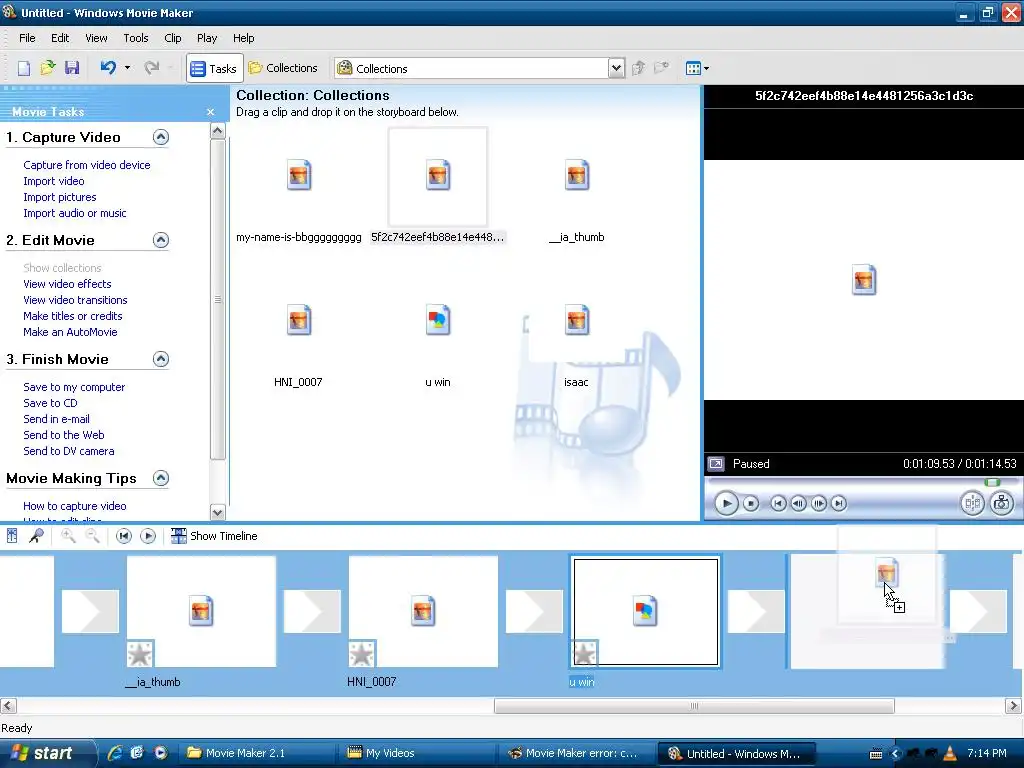1024x768 pixels.
Task: Click Import pictures link
Action: [x=59, y=197]
